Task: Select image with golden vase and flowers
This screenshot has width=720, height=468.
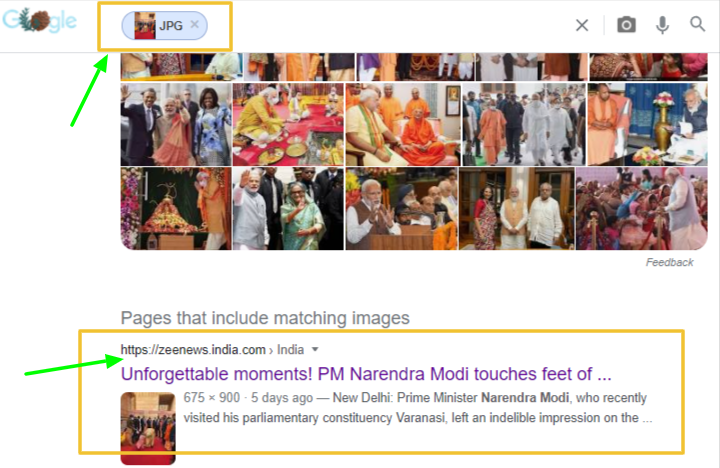Action: [647, 124]
